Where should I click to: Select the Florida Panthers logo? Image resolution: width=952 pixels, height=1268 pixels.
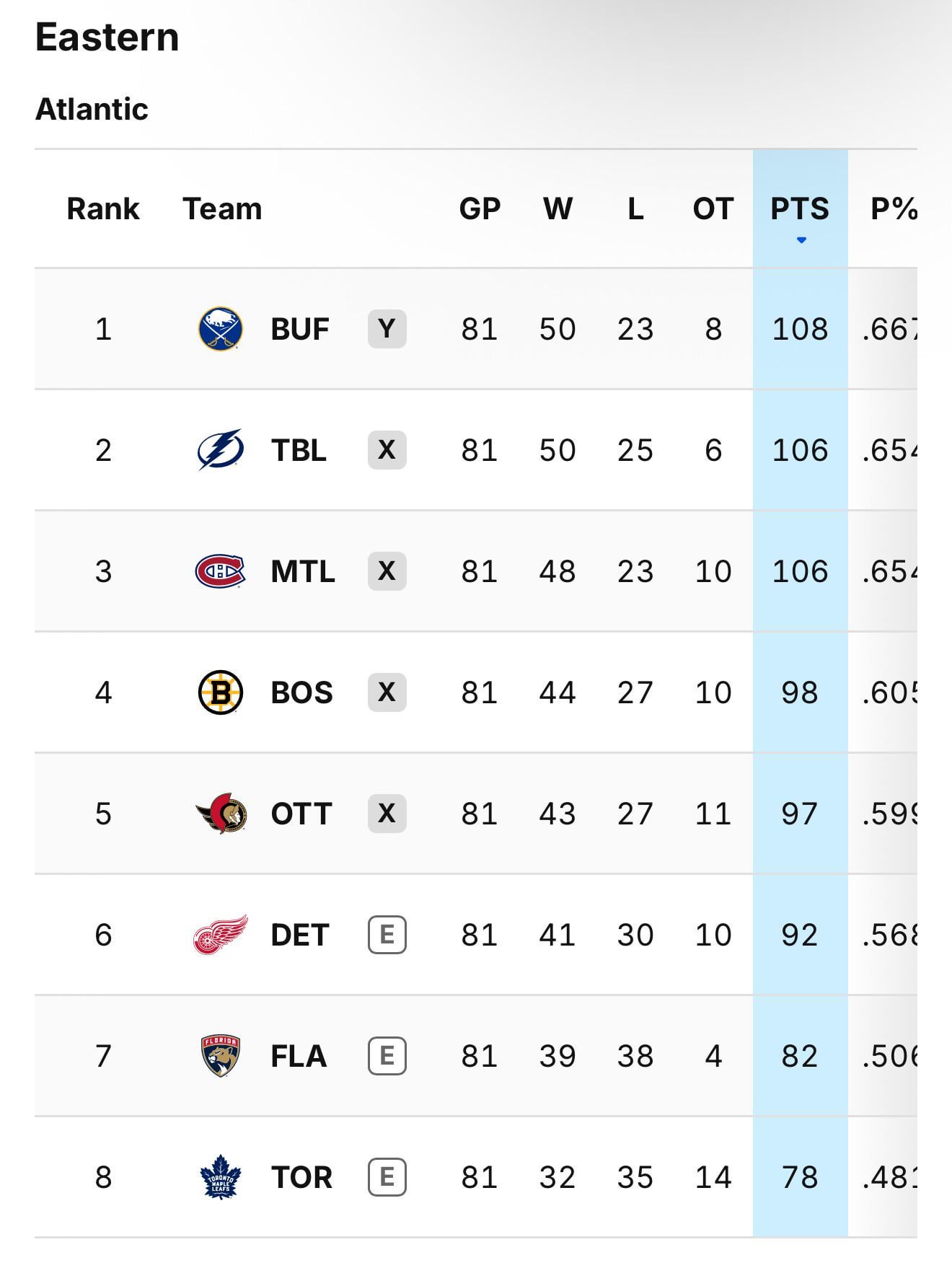click(x=221, y=1056)
